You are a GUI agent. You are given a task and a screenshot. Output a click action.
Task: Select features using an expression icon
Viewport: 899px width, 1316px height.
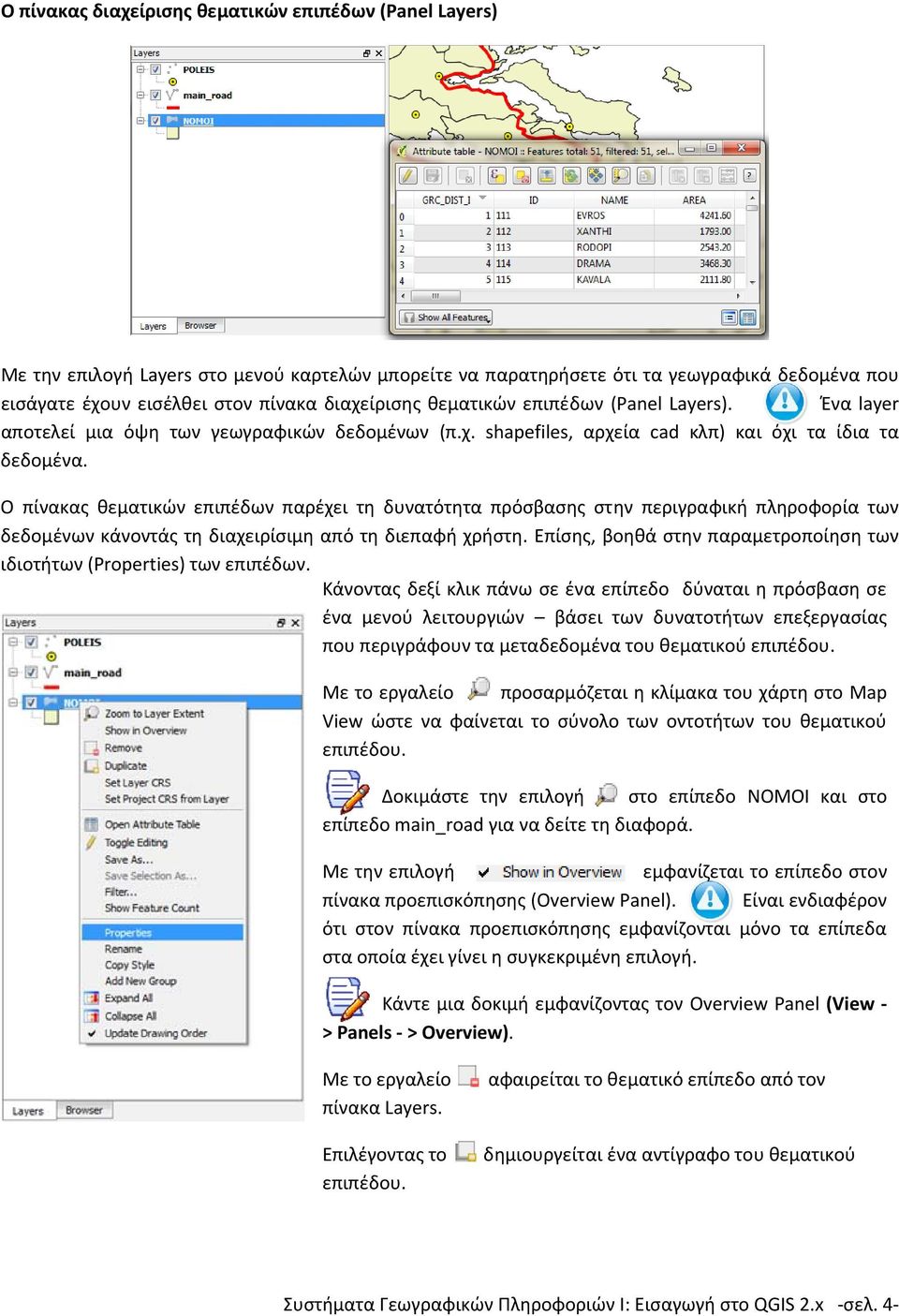click(496, 175)
